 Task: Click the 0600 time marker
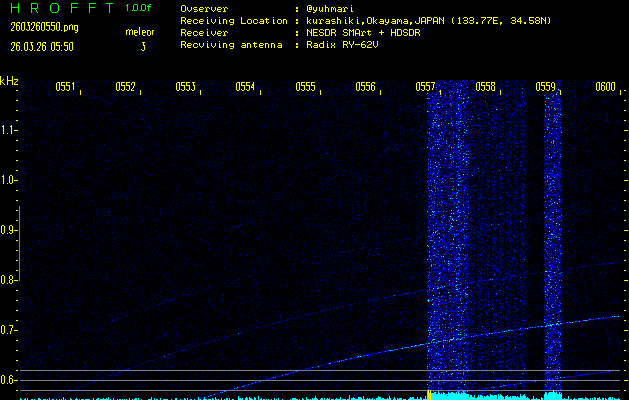click(605, 87)
